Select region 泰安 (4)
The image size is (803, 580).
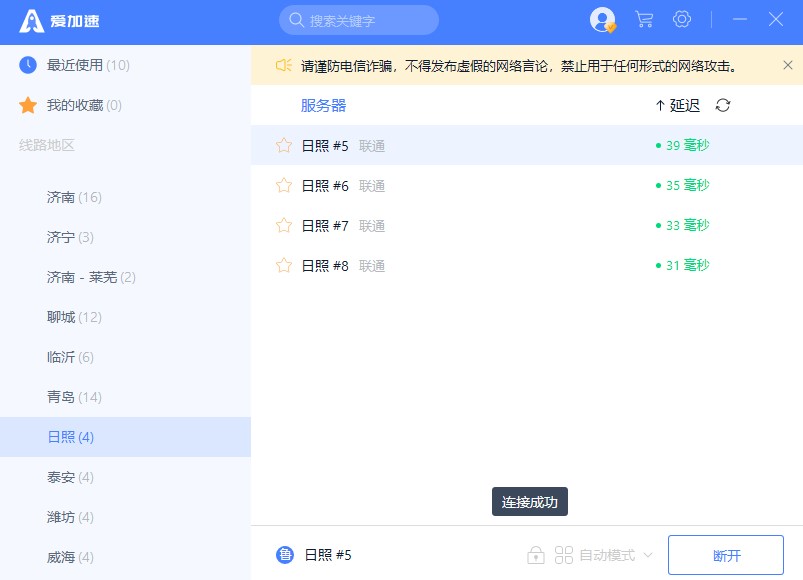pyautogui.click(x=125, y=477)
